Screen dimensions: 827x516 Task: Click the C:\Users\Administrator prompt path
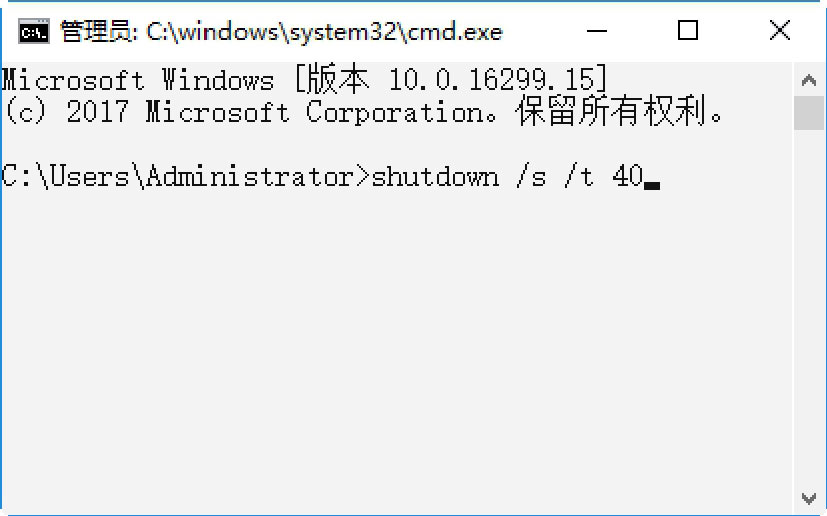(x=178, y=177)
